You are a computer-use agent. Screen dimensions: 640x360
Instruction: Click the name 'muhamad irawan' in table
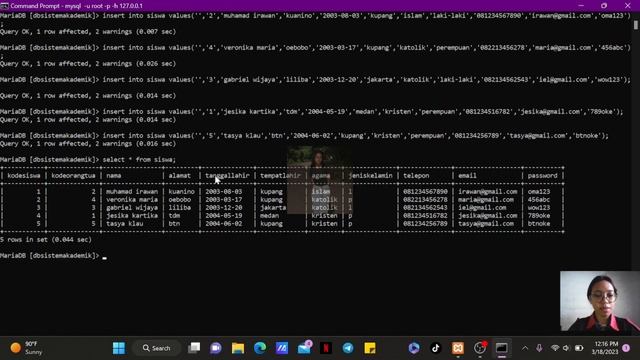point(132,191)
